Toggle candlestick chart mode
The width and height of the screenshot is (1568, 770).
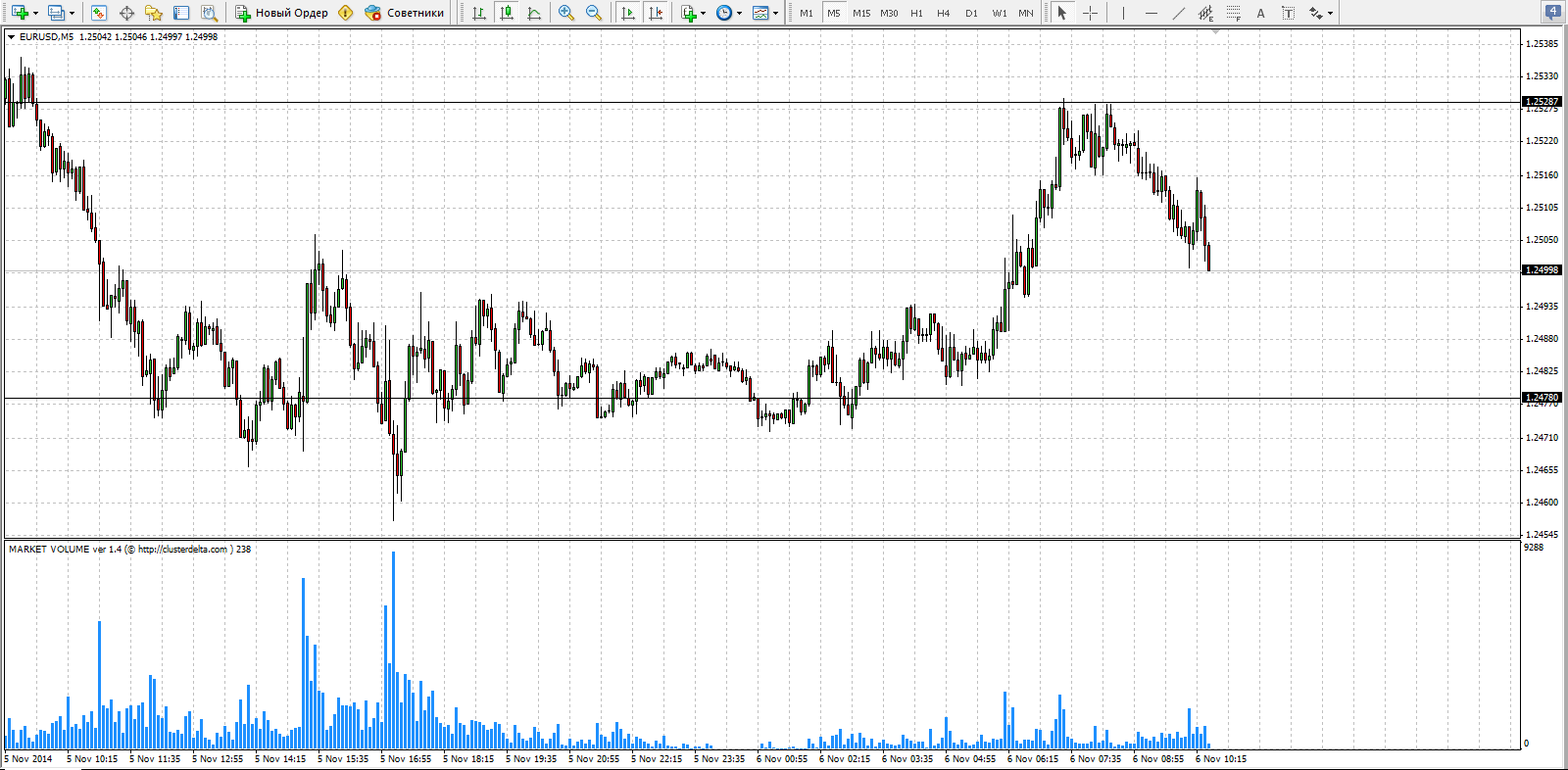pyautogui.click(x=507, y=13)
